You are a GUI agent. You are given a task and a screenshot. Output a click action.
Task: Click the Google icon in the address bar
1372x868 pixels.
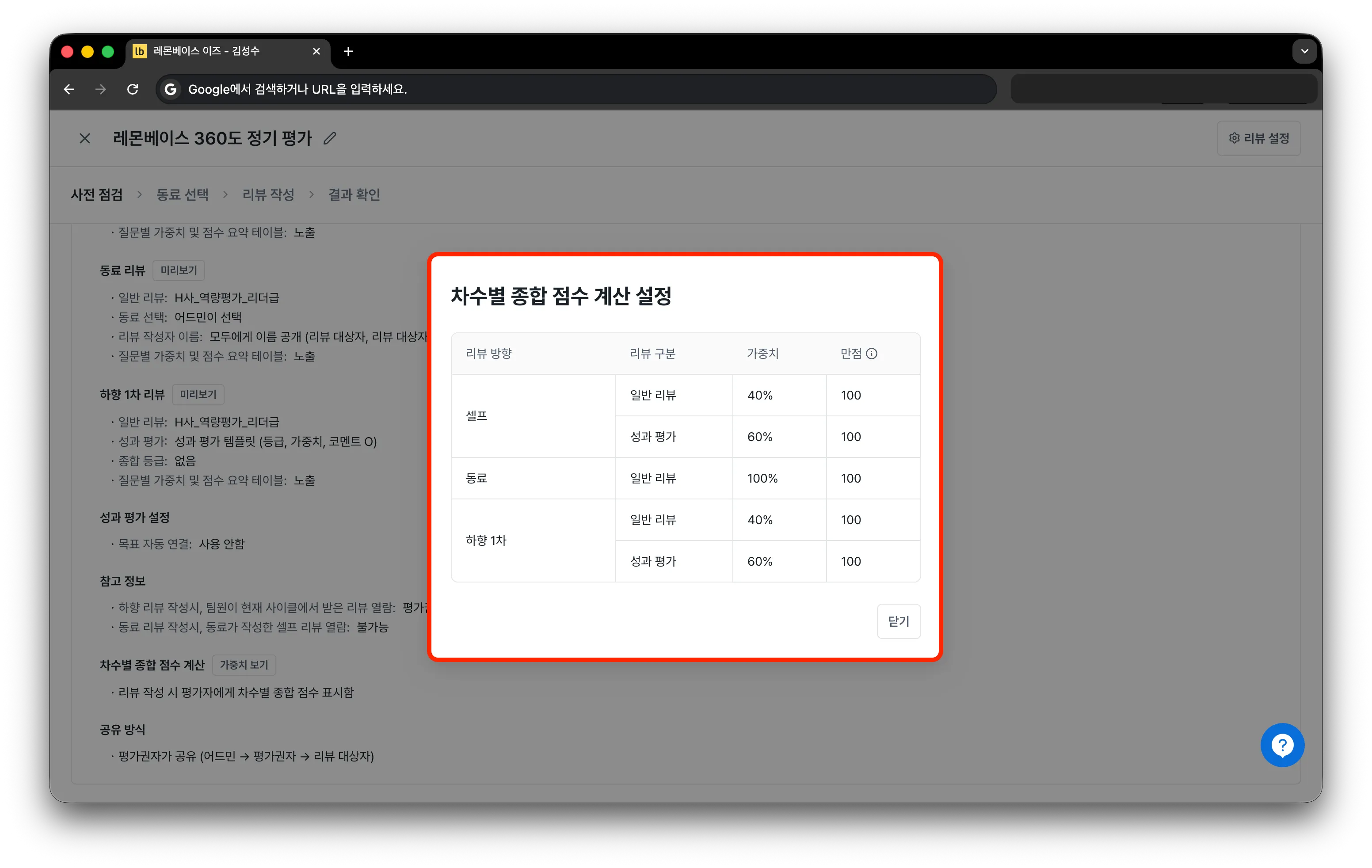[x=170, y=89]
